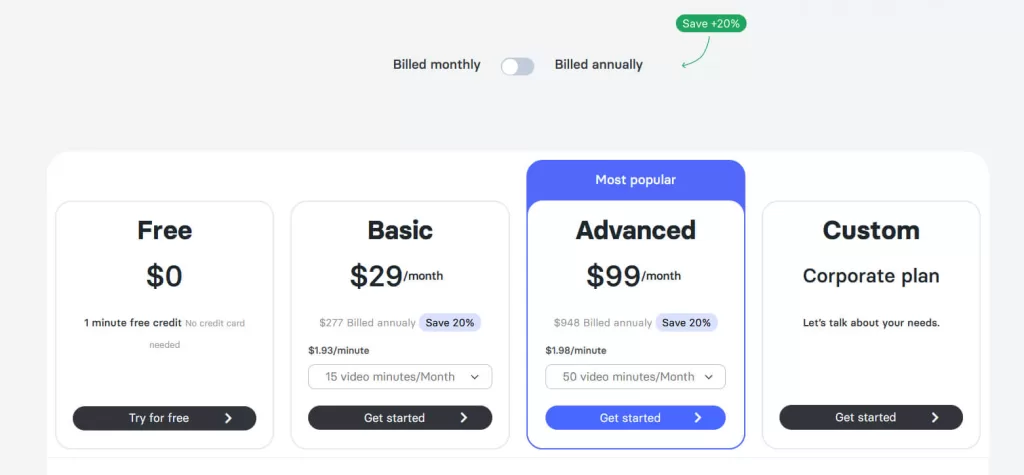This screenshot has width=1024, height=475.
Task: Open the 50 video minutes/Month dropdown
Action: tap(635, 377)
